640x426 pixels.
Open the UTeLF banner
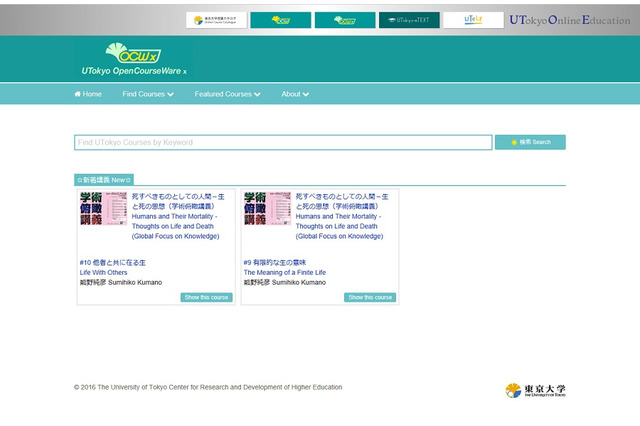(473, 20)
